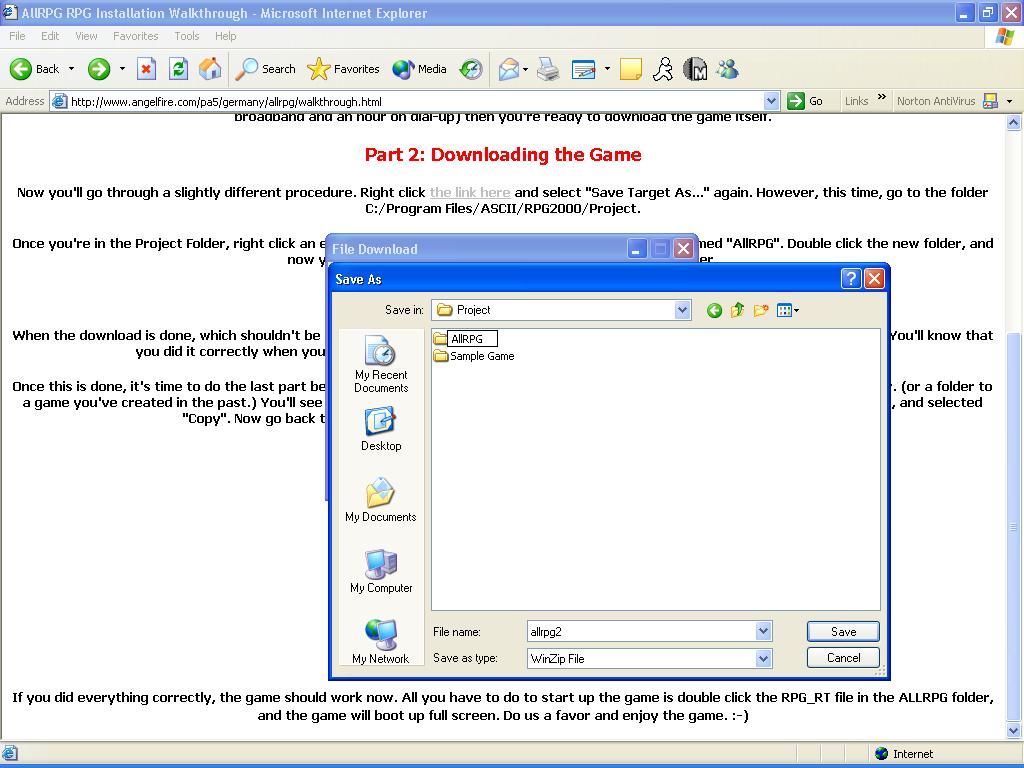The image size is (1024, 768).
Task: Open the Favorites menu
Action: 135,36
